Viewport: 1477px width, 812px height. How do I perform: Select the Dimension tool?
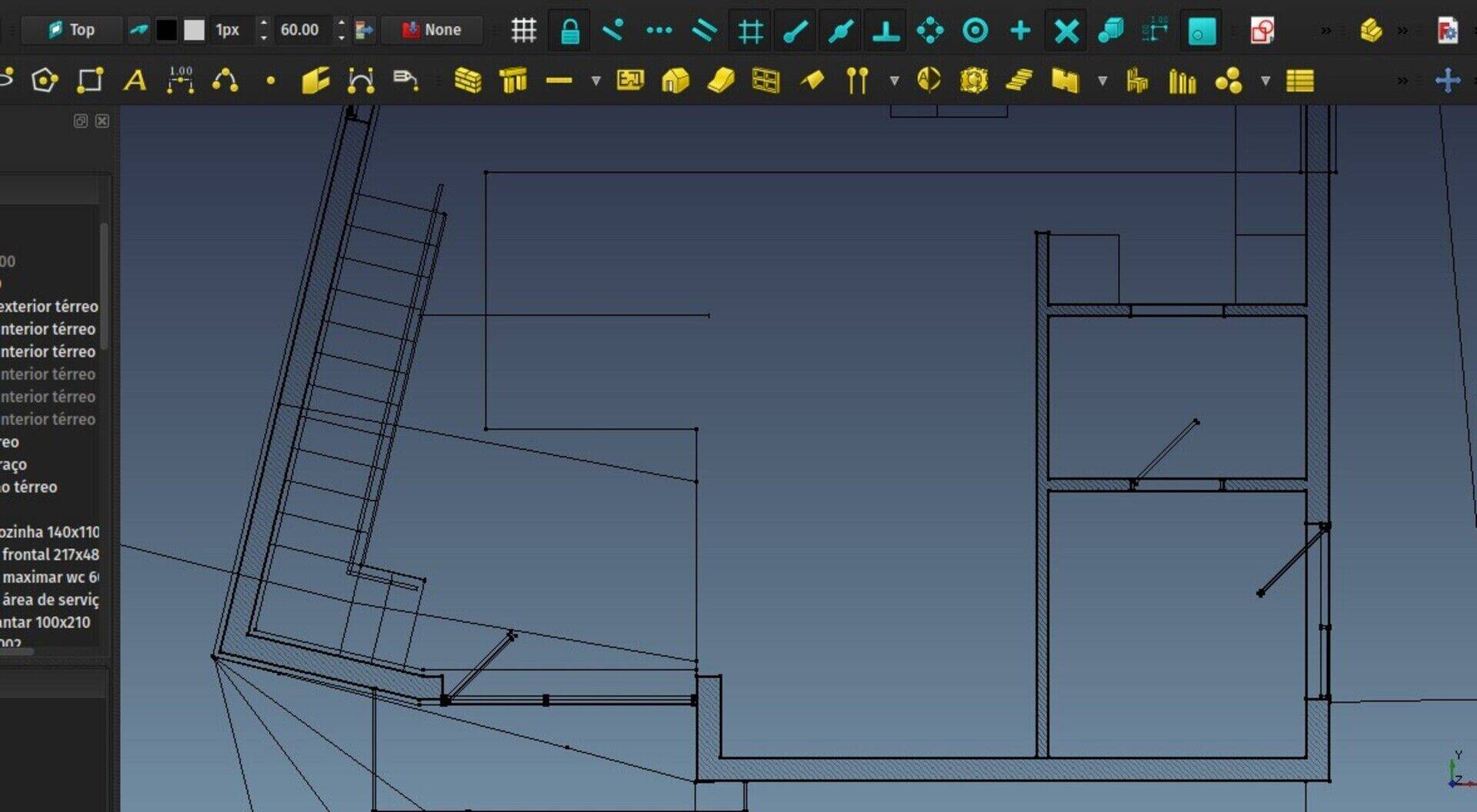[181, 80]
